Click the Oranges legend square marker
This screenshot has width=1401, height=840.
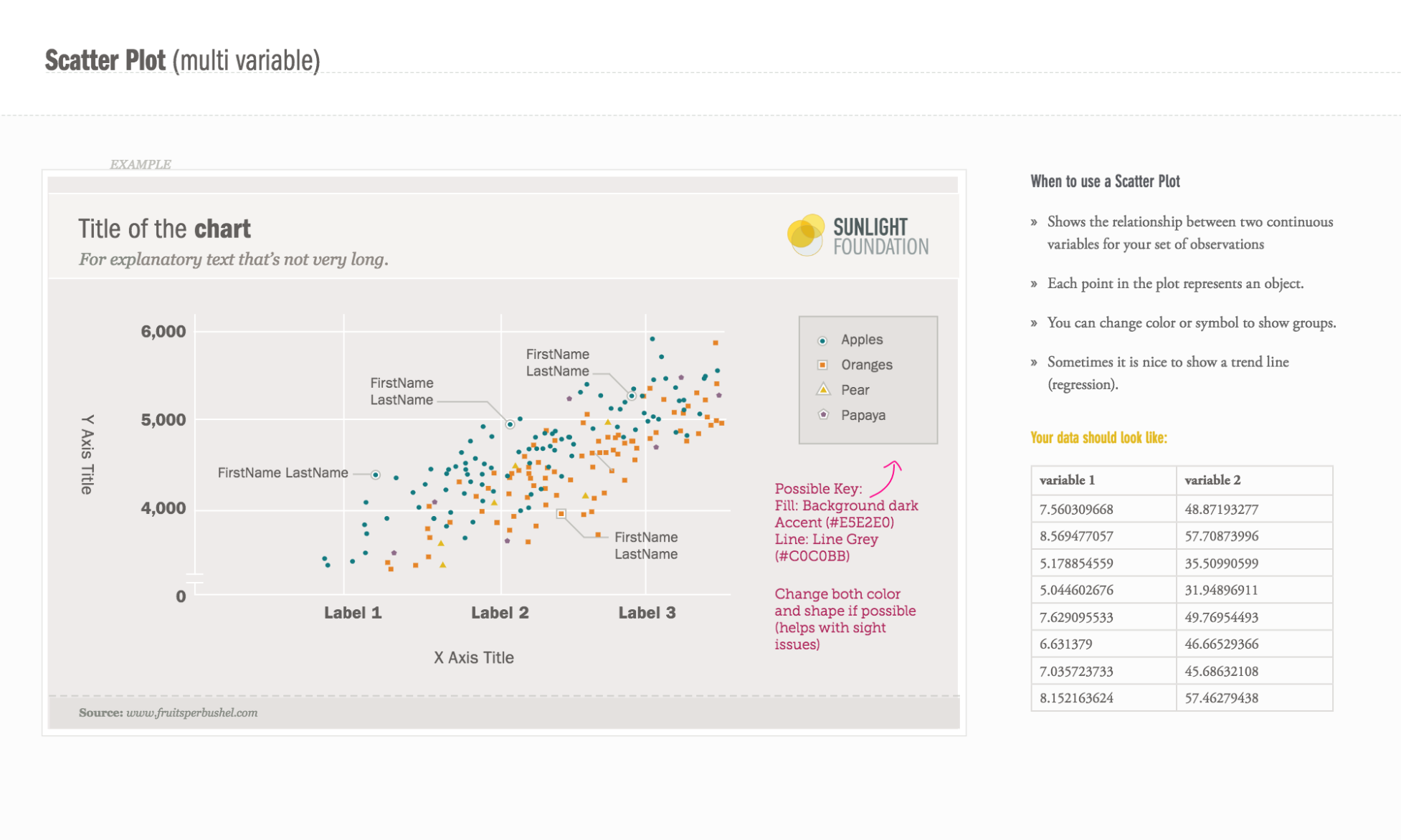click(822, 365)
